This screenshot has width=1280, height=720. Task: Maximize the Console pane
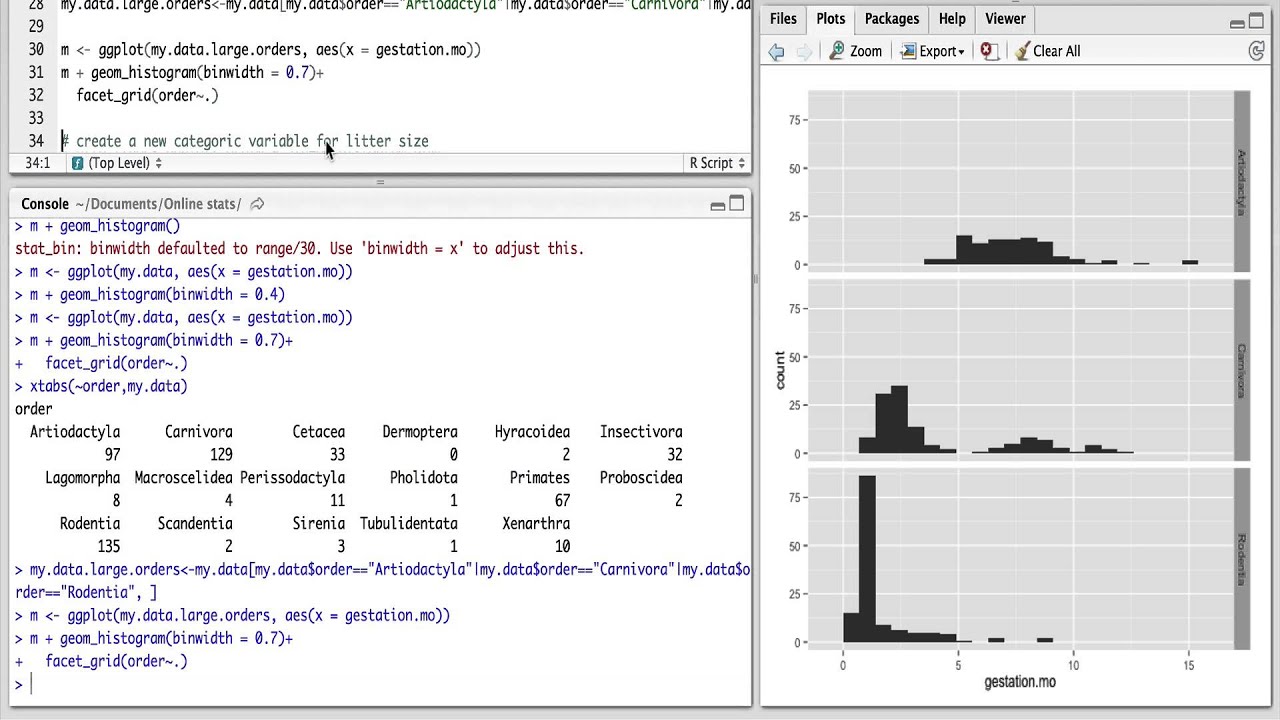(737, 204)
